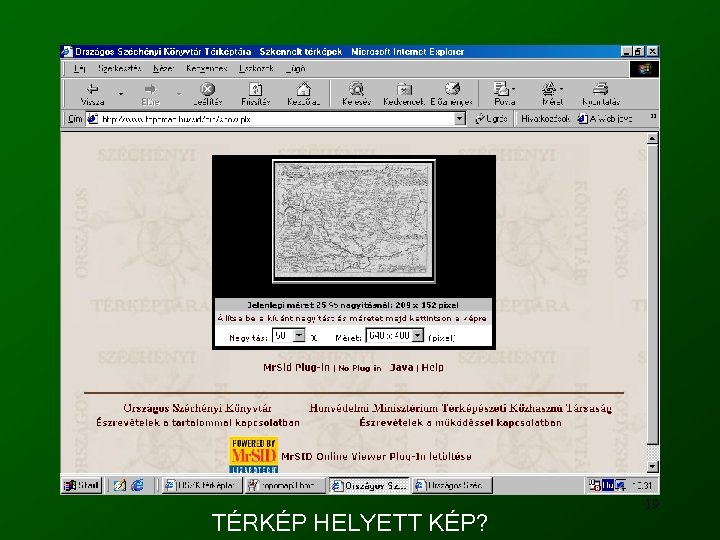Click the Posta (Mail) toolbar icon
The image size is (720, 540).
point(501,88)
